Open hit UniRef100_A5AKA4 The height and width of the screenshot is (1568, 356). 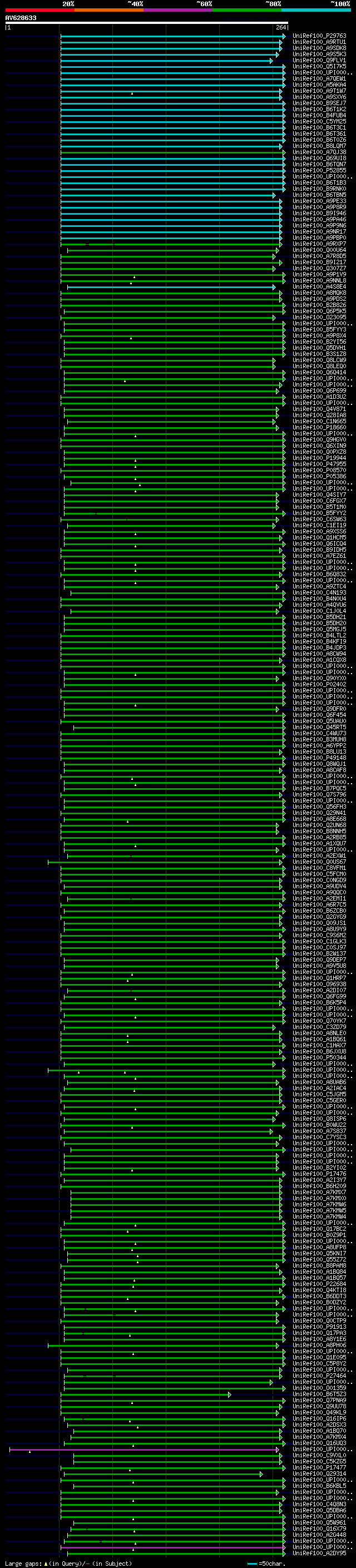(x=319, y=85)
